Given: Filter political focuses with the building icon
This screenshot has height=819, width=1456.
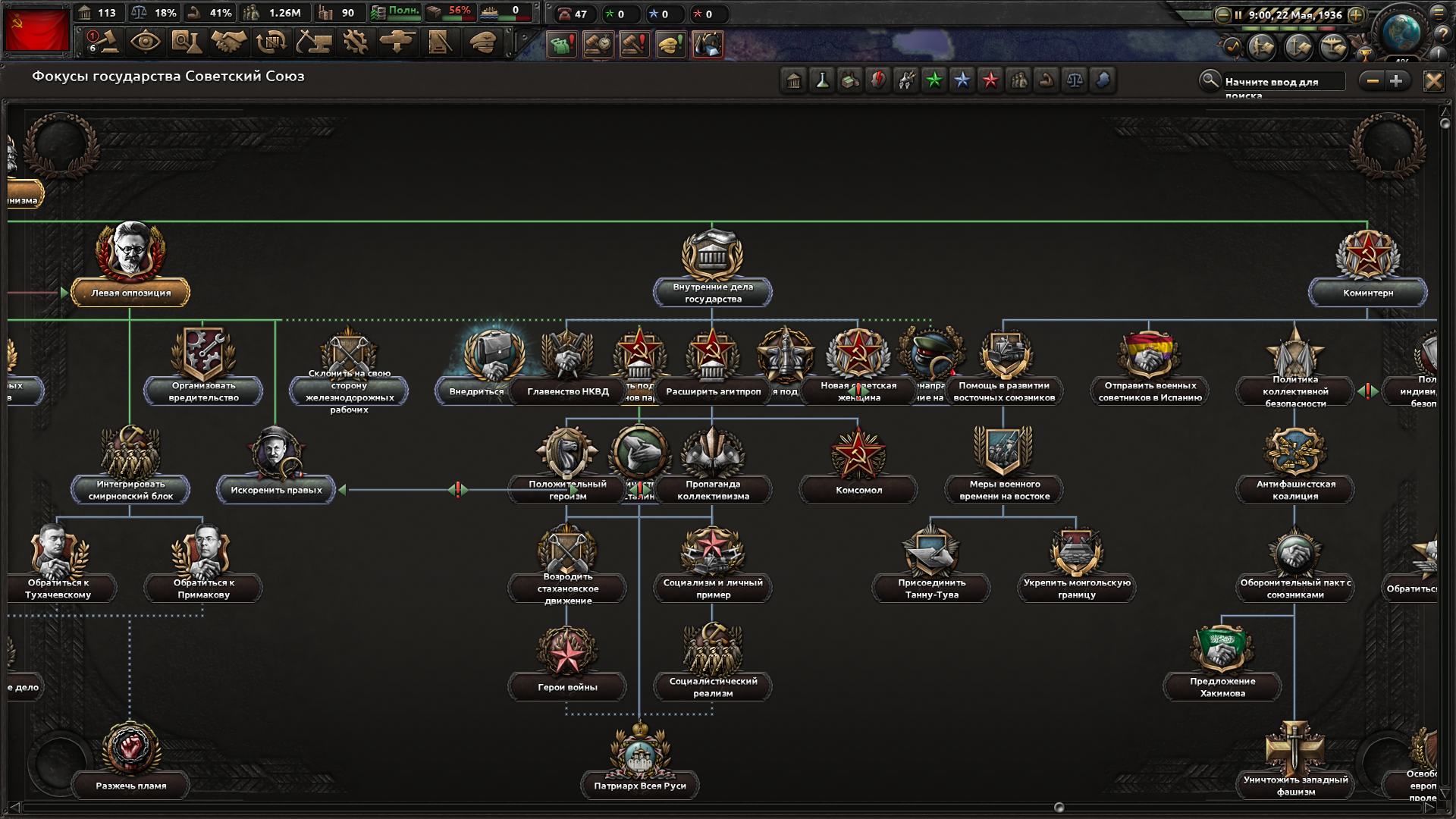Looking at the screenshot, I should coord(793,80).
